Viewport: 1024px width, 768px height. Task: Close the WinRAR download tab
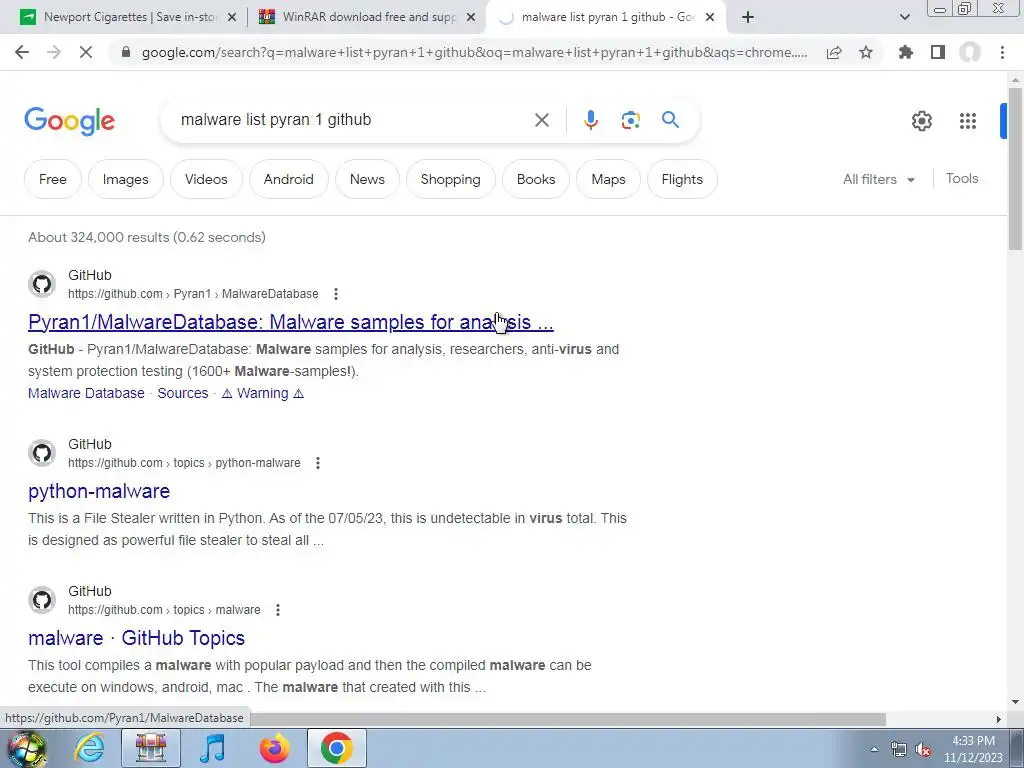point(471,17)
